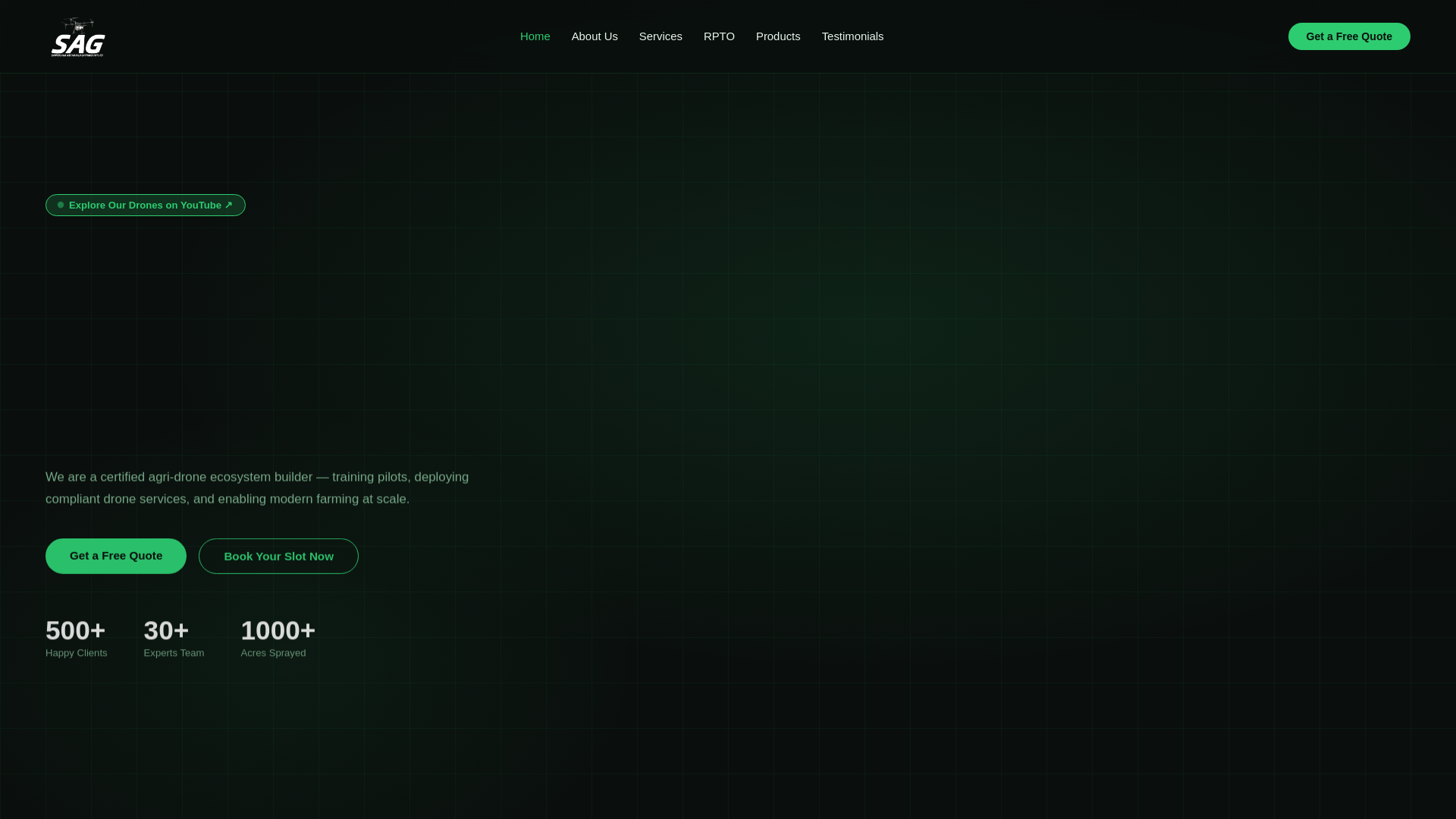Open the Products nav link
Screen dimensions: 1456x819
pyautogui.click(x=778, y=36)
